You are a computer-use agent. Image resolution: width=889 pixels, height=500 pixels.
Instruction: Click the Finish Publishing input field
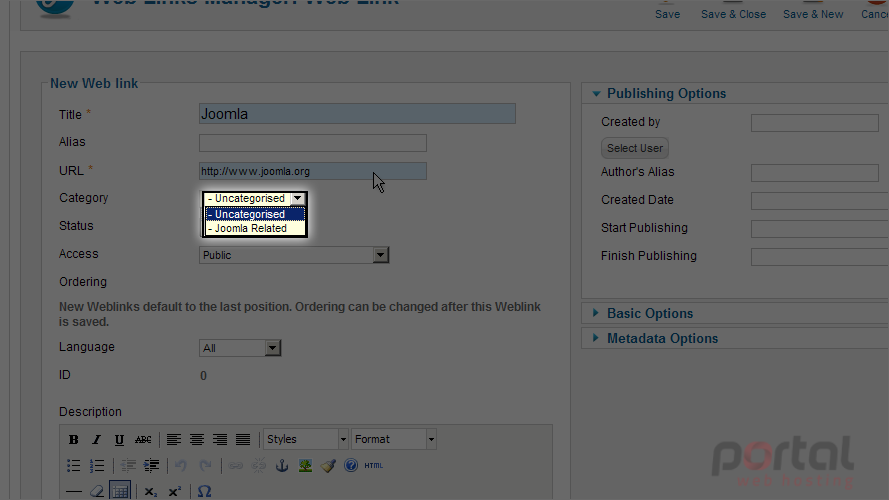coord(820,257)
